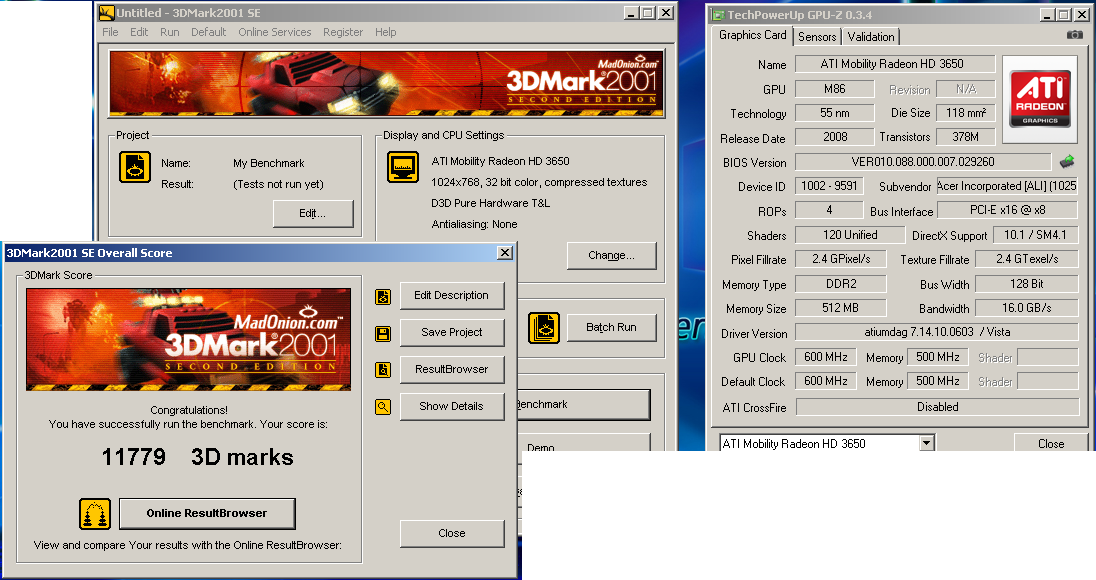Click the GPU Clock 600 MHz field
This screenshot has height=580, width=1096.
pos(825,357)
